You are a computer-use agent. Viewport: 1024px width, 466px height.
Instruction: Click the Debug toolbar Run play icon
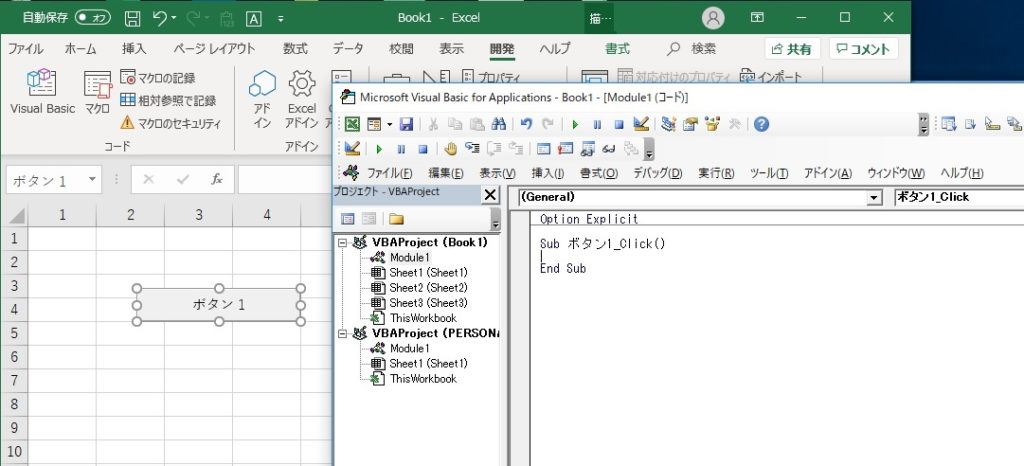click(379, 149)
